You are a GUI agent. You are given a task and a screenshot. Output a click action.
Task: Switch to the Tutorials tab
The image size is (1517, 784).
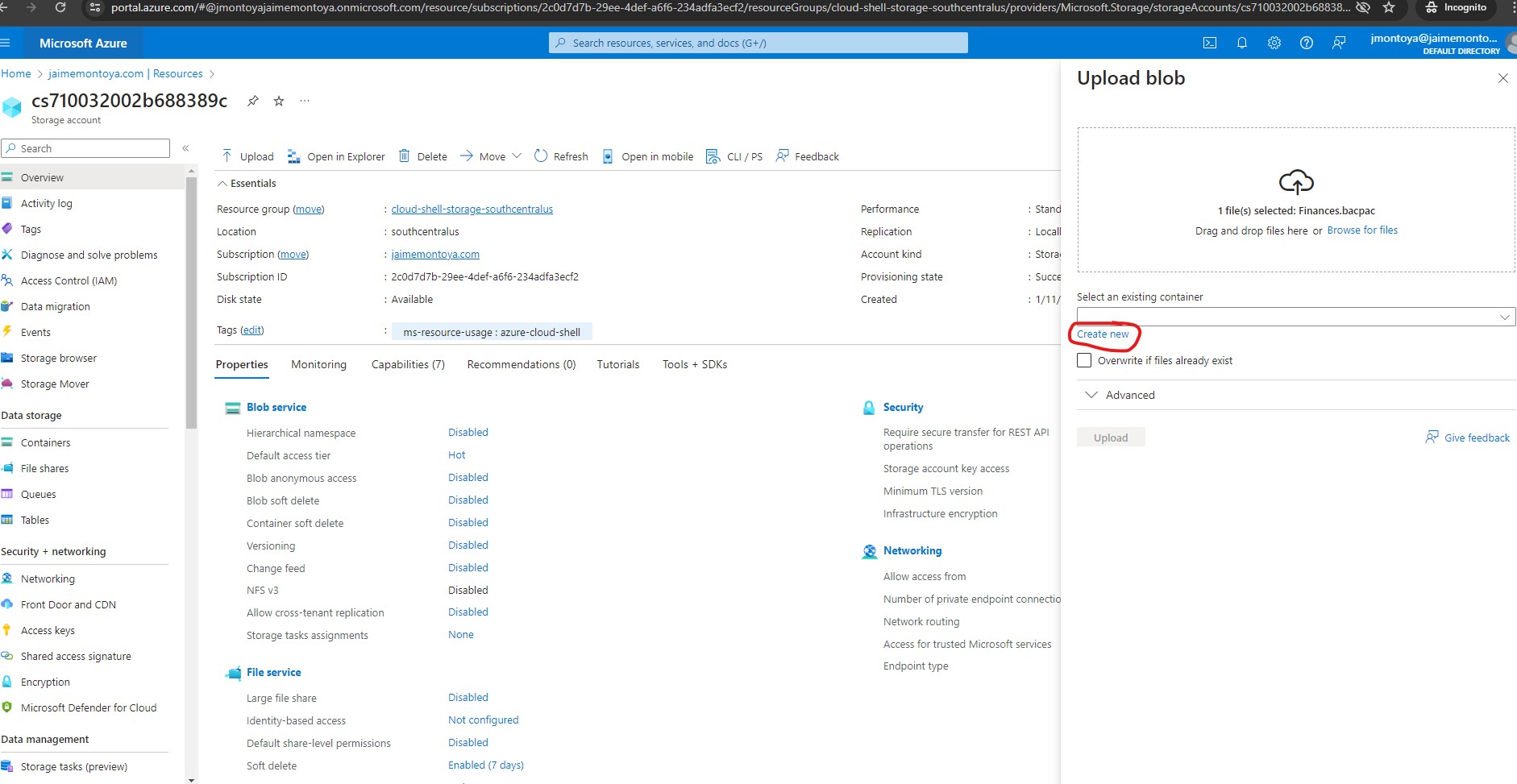pyautogui.click(x=618, y=364)
